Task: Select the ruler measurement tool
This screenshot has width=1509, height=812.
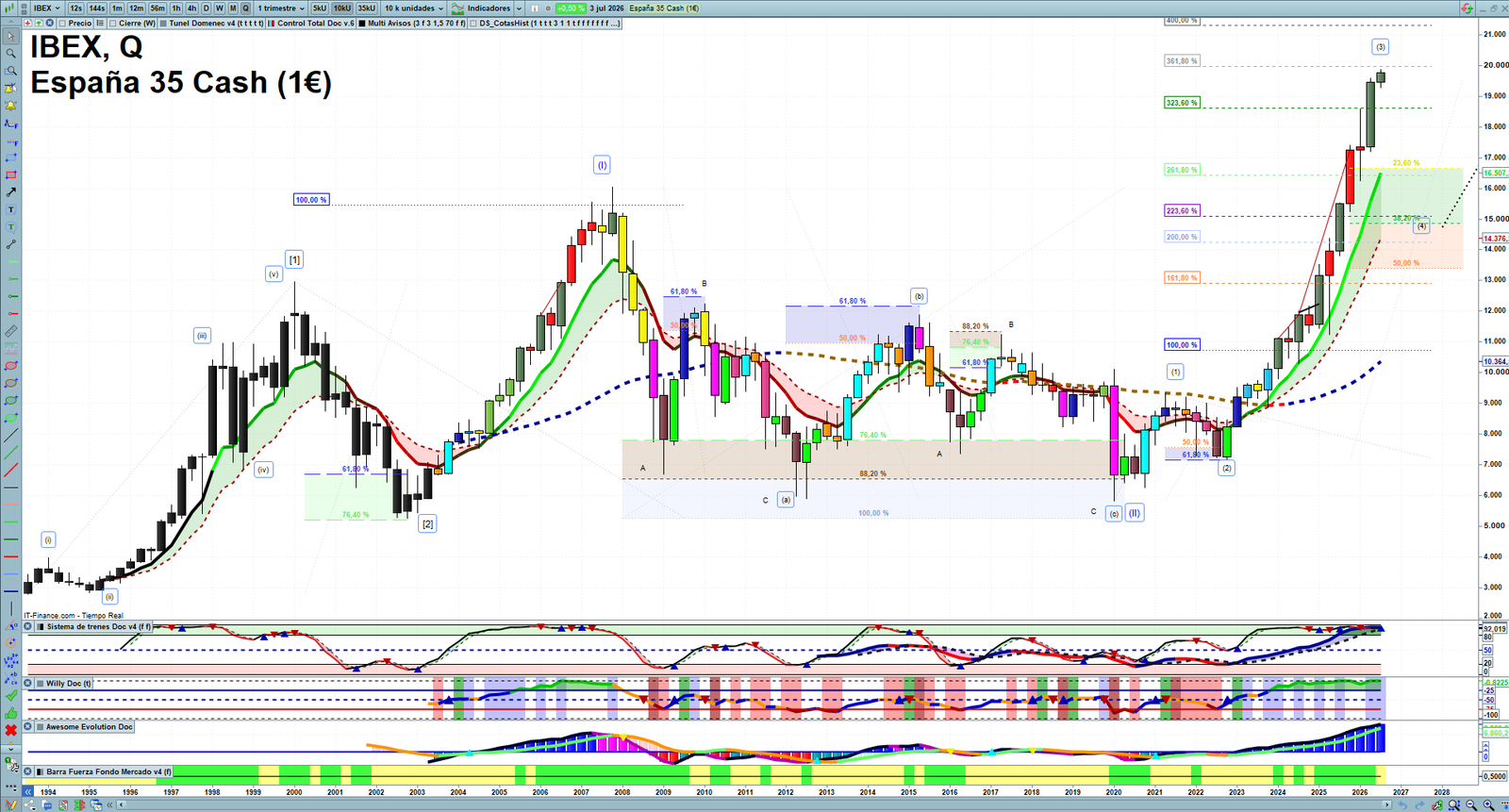Action: point(11,331)
